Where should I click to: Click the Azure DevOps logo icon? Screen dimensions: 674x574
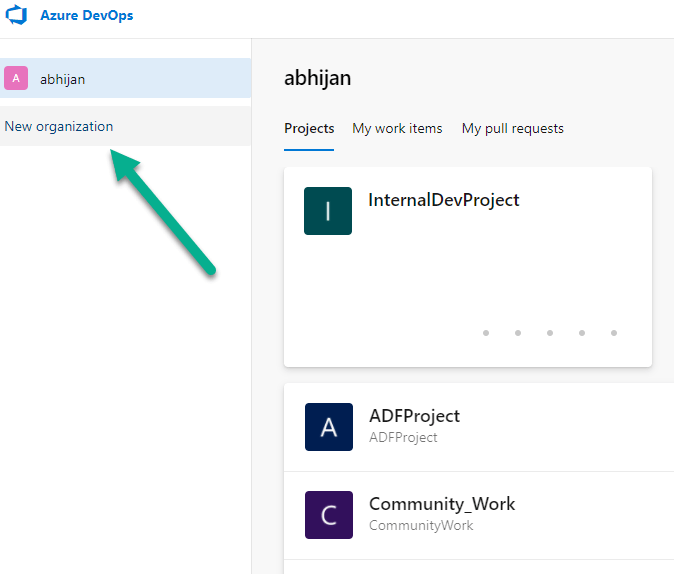[17, 16]
